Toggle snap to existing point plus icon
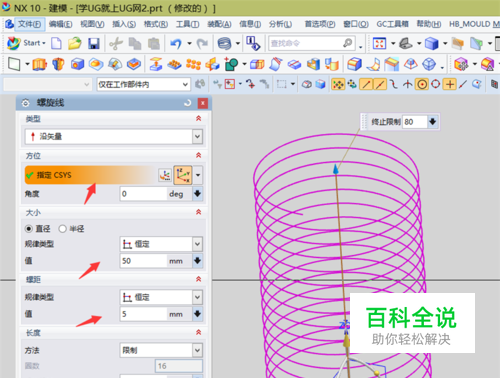 pyautogui.click(x=450, y=84)
